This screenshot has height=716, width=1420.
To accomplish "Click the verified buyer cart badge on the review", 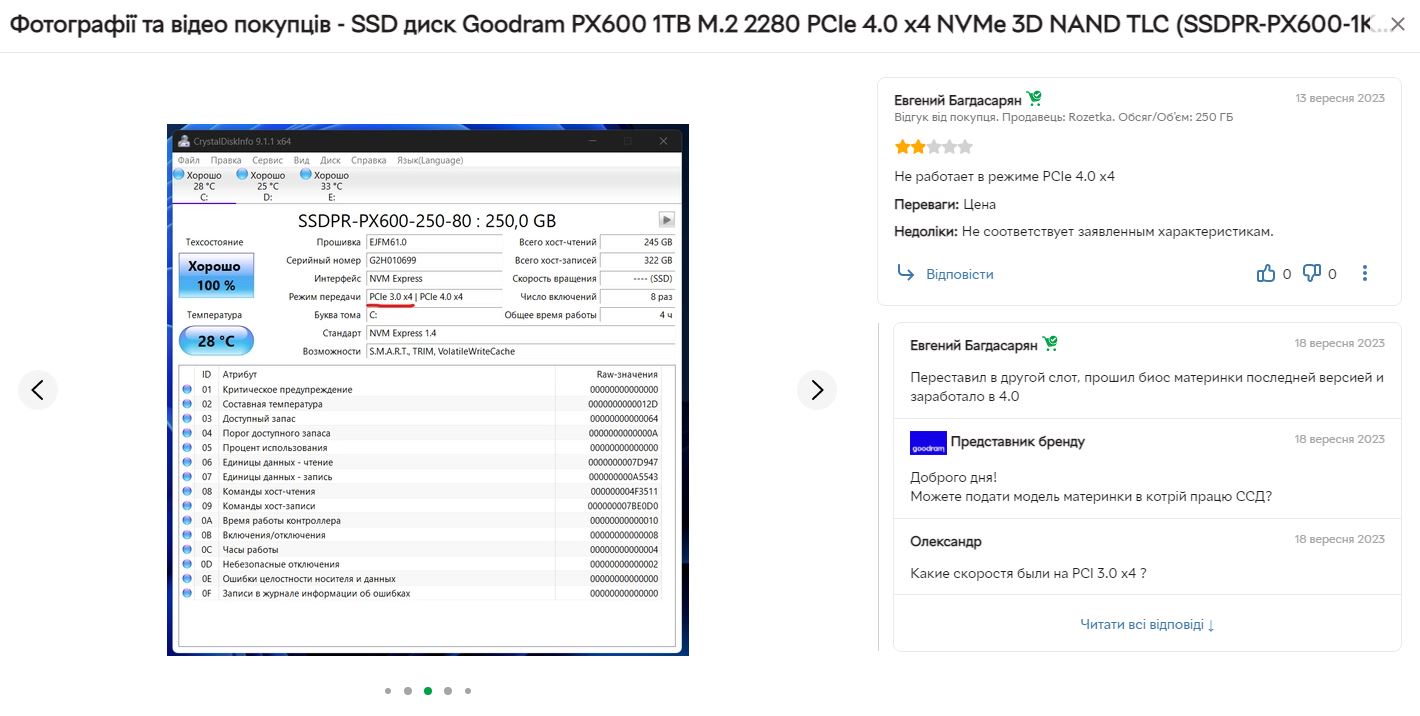I will [x=1034, y=98].
